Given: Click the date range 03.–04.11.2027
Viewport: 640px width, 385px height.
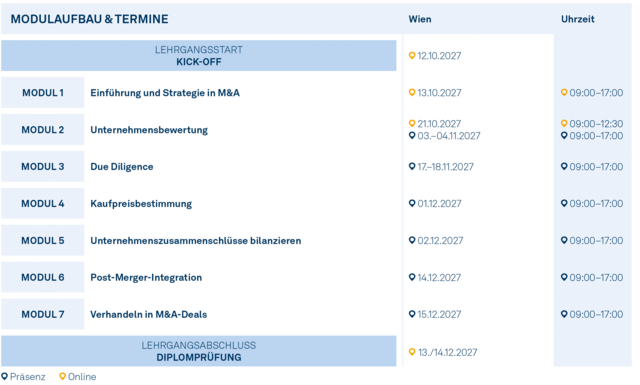Looking at the screenshot, I should coord(449,136).
